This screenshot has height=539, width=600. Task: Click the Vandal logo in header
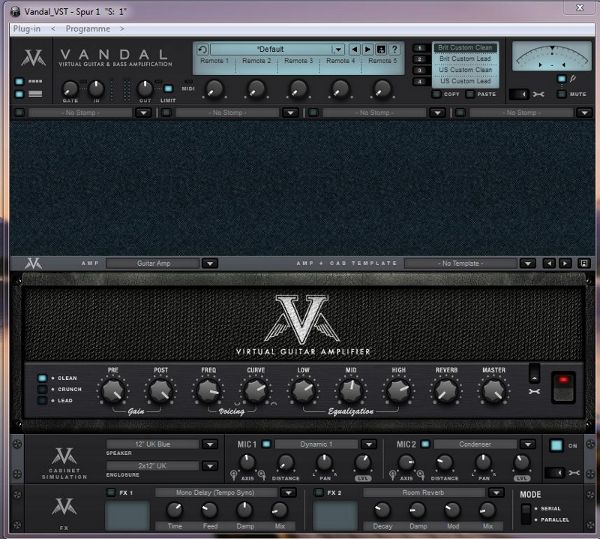33,58
